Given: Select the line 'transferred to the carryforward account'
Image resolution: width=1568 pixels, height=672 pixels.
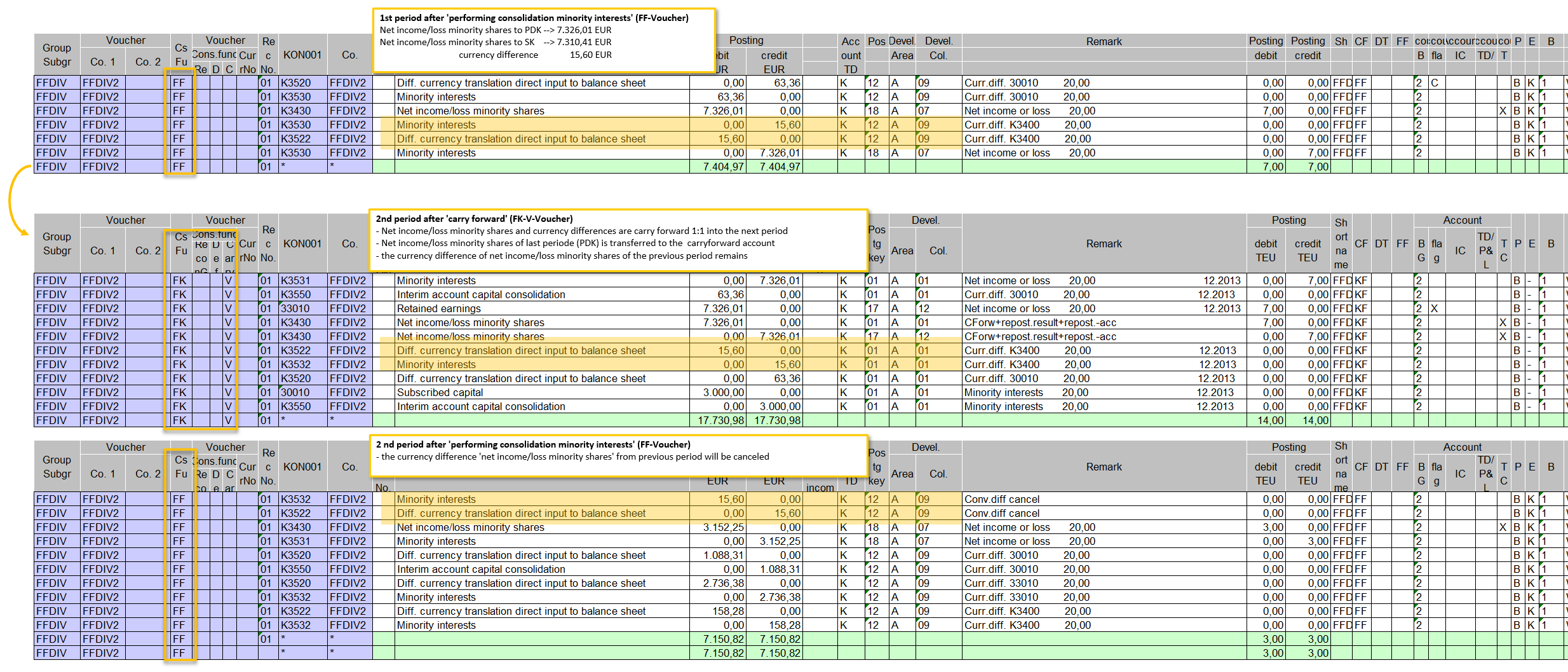Looking at the screenshot, I should [575, 243].
